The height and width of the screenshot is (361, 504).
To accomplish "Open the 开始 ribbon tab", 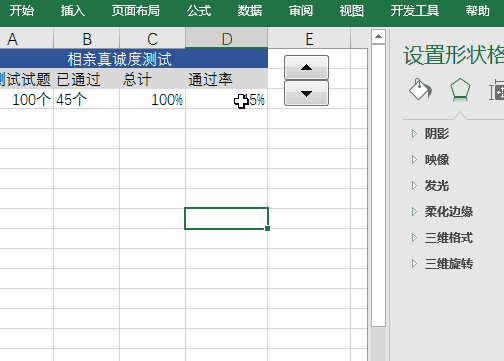I will click(22, 11).
